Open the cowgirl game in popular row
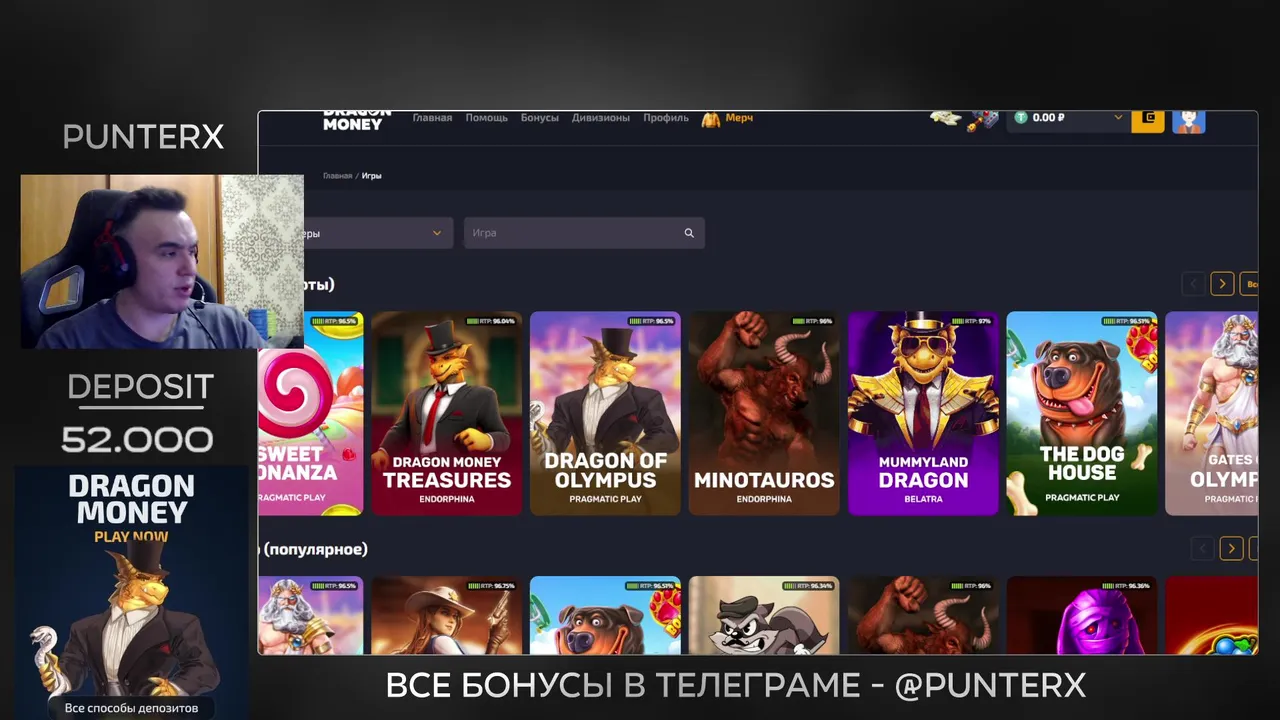The image size is (1280, 720). pyautogui.click(x=446, y=615)
